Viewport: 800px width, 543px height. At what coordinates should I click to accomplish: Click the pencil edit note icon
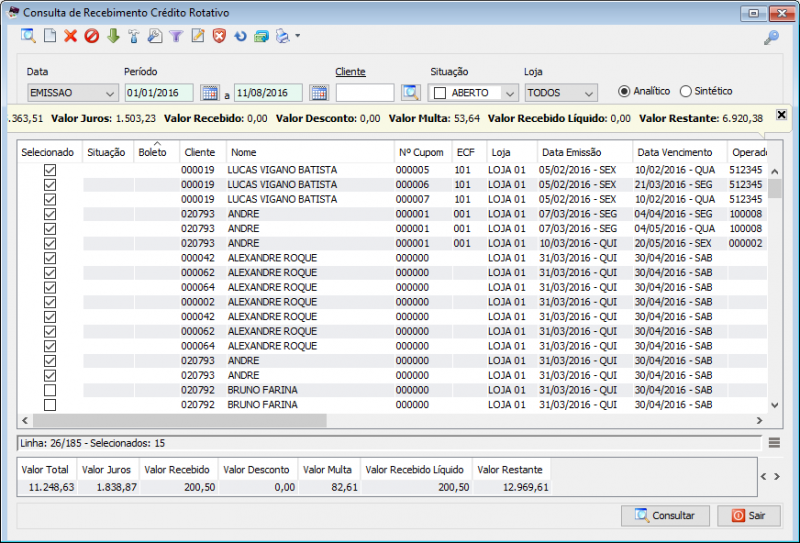[x=197, y=36]
